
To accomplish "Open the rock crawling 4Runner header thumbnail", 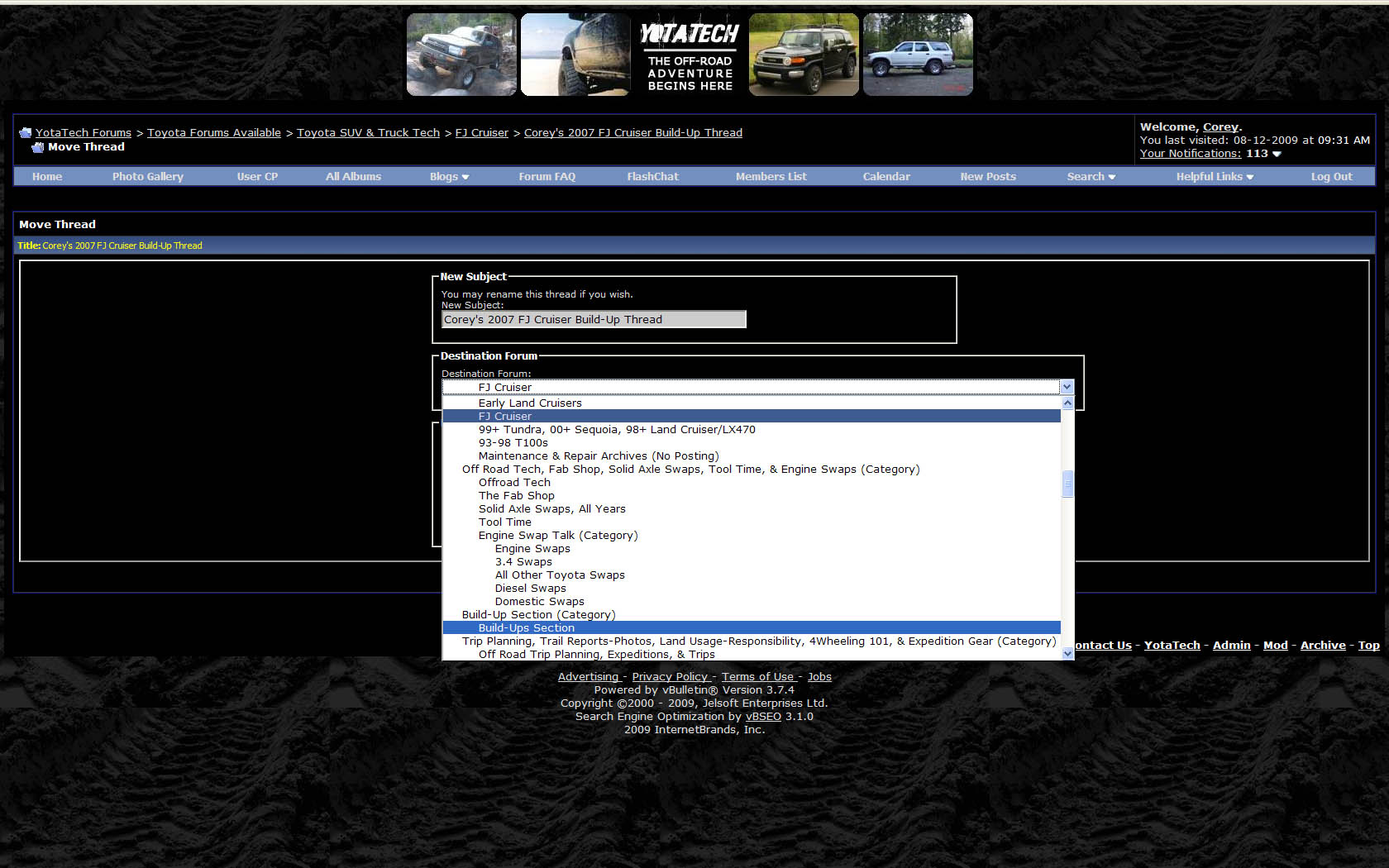I will pos(461,55).
